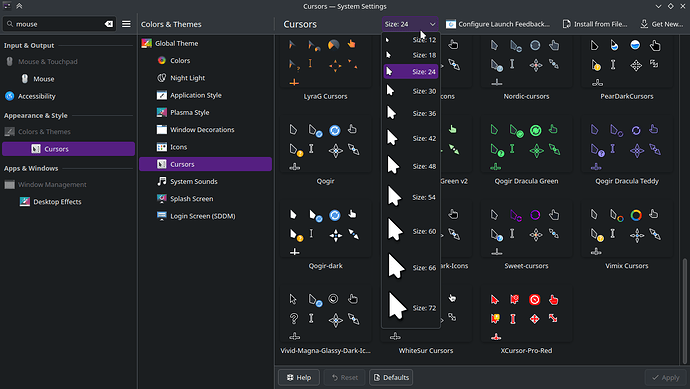The width and height of the screenshot is (690, 389).
Task: Click the Login Screen (SDDM) icon
Action: [x=161, y=216]
